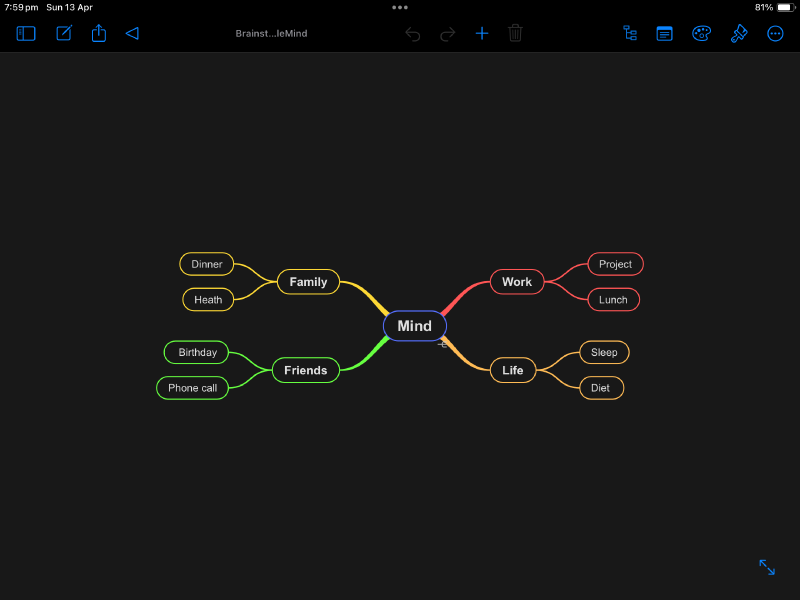This screenshot has height=600, width=800.
Task: Select the style paintbrush icon
Action: pos(738,33)
